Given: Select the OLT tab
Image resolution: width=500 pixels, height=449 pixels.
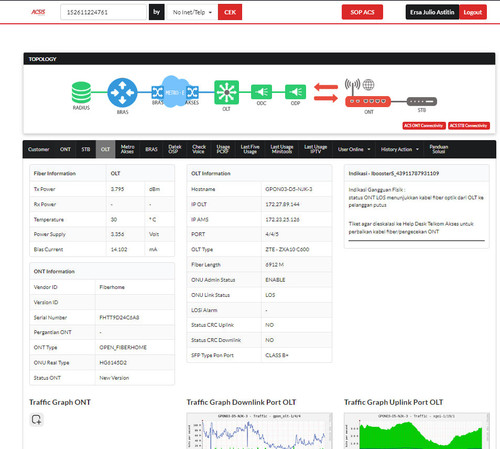Looking at the screenshot, I should point(106,149).
